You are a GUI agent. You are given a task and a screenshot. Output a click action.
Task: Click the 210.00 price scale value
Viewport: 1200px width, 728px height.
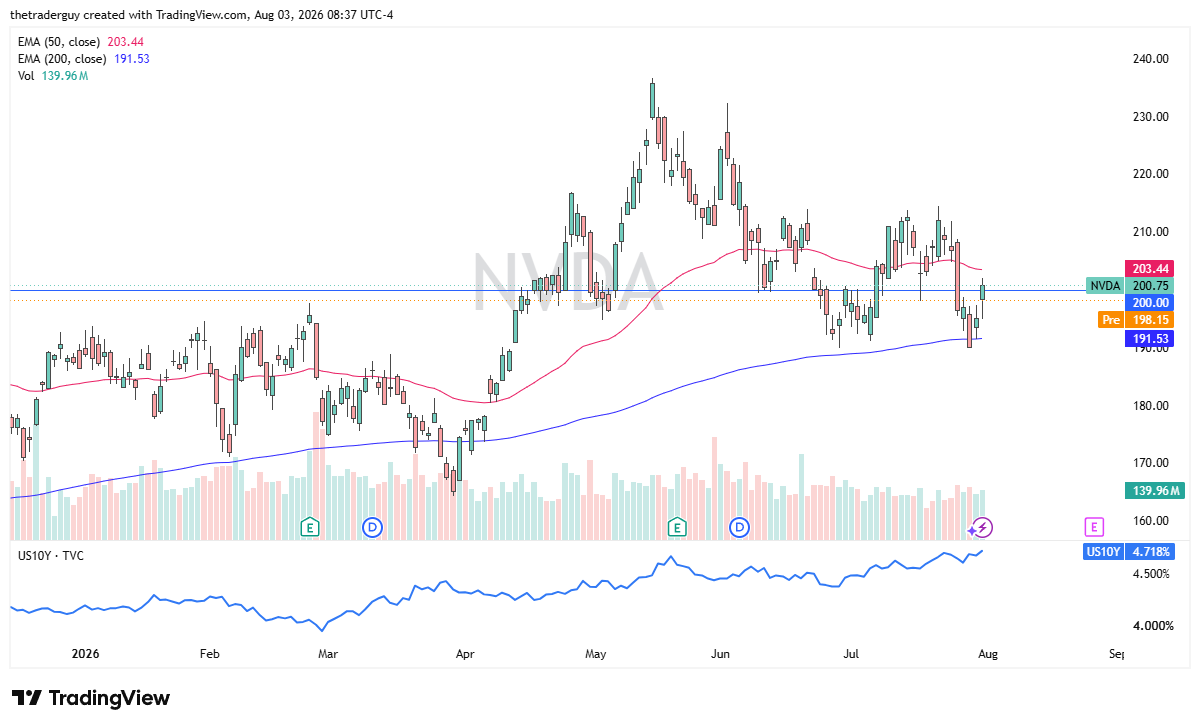click(x=1149, y=231)
